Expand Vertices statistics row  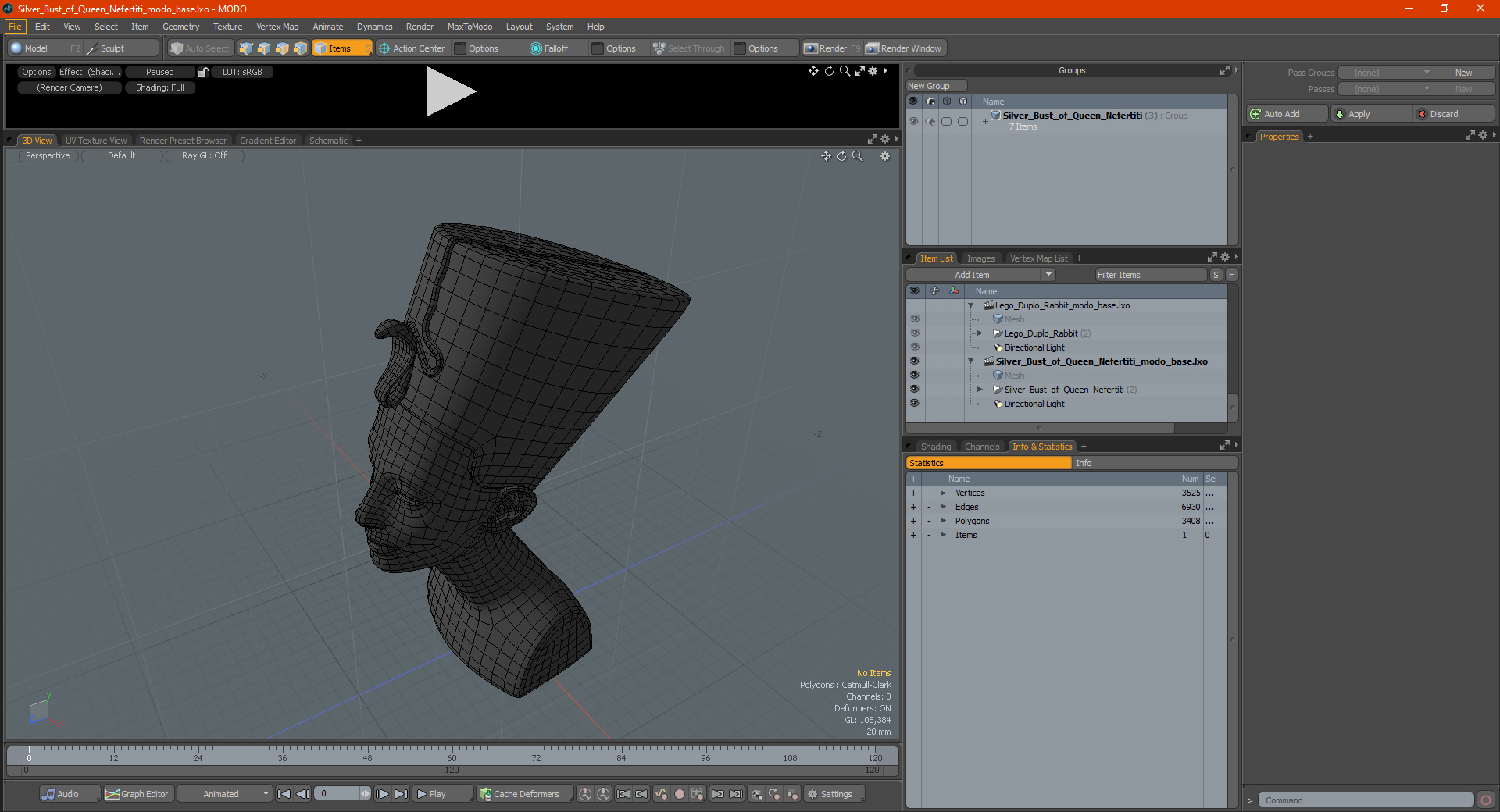tap(944, 493)
